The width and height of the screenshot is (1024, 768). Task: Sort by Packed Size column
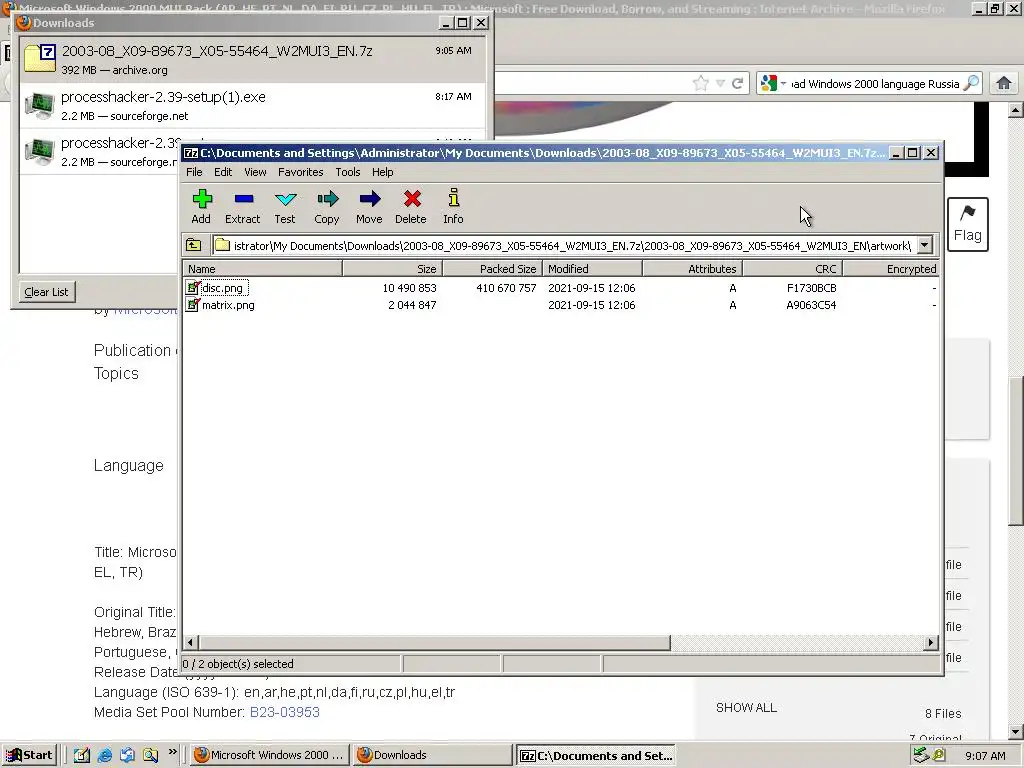(x=492, y=268)
